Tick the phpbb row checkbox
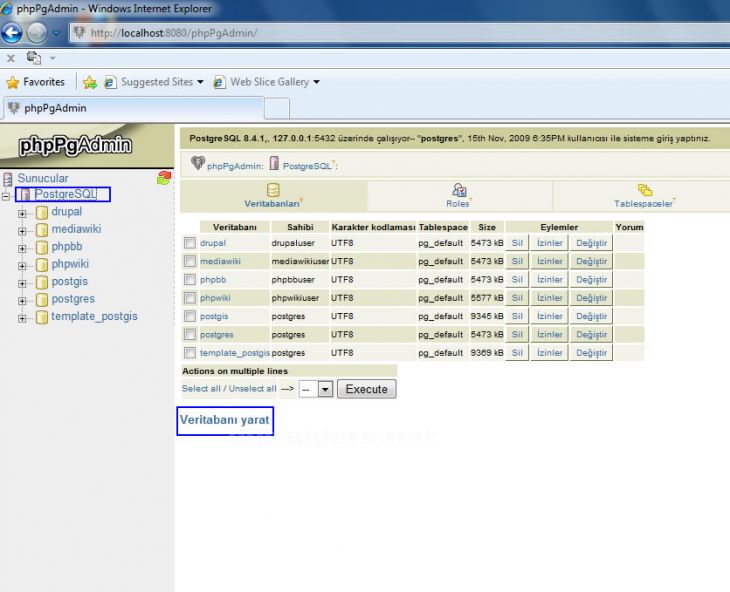 [189, 280]
